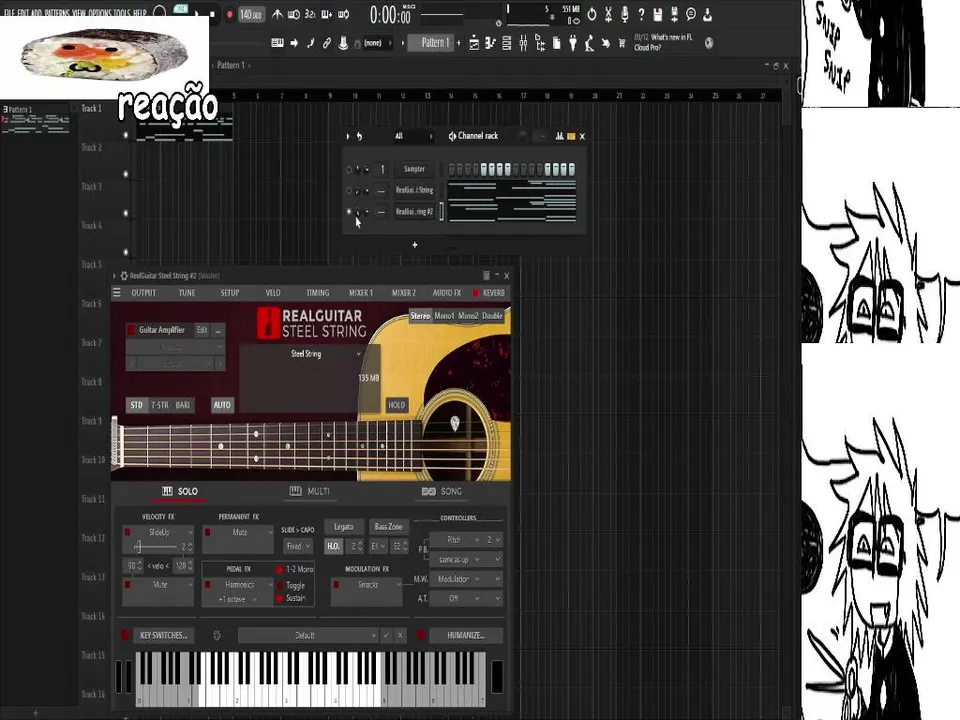Click the shopping cart icon

point(622,43)
